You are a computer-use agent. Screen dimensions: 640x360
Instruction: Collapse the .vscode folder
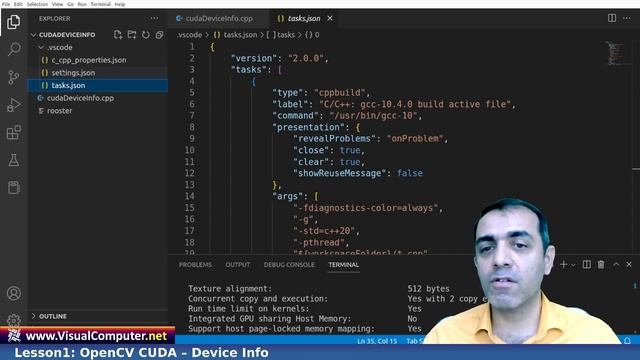click(41, 47)
